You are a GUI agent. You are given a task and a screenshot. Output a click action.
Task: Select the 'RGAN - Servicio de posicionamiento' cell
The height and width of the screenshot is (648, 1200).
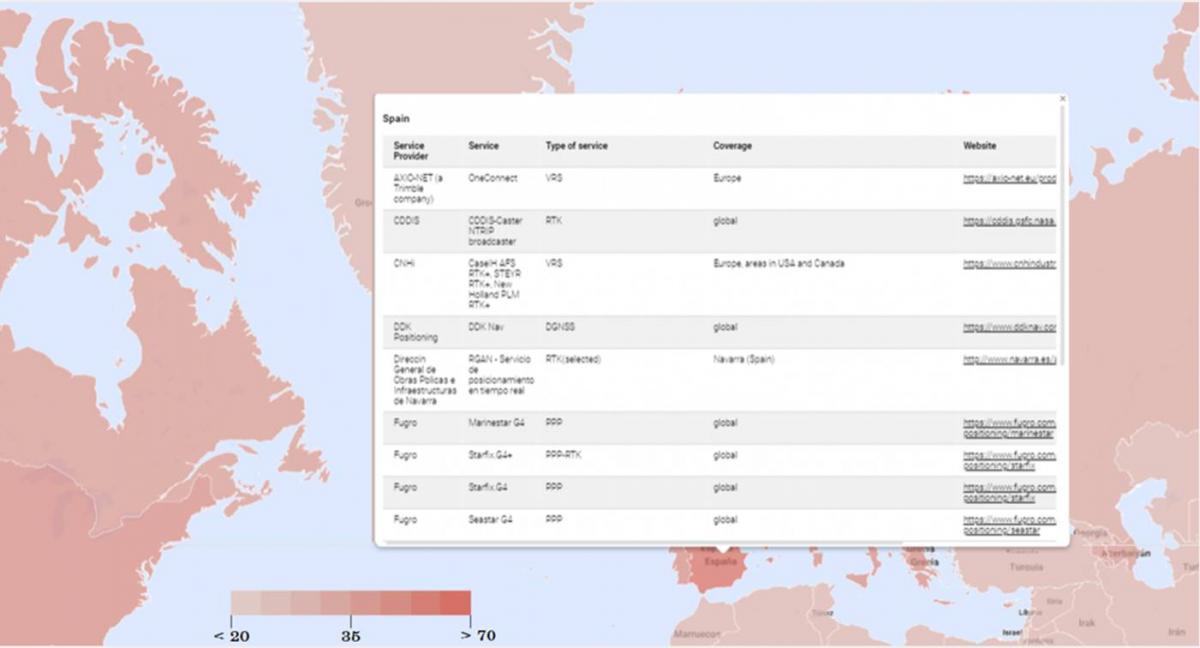click(501, 375)
